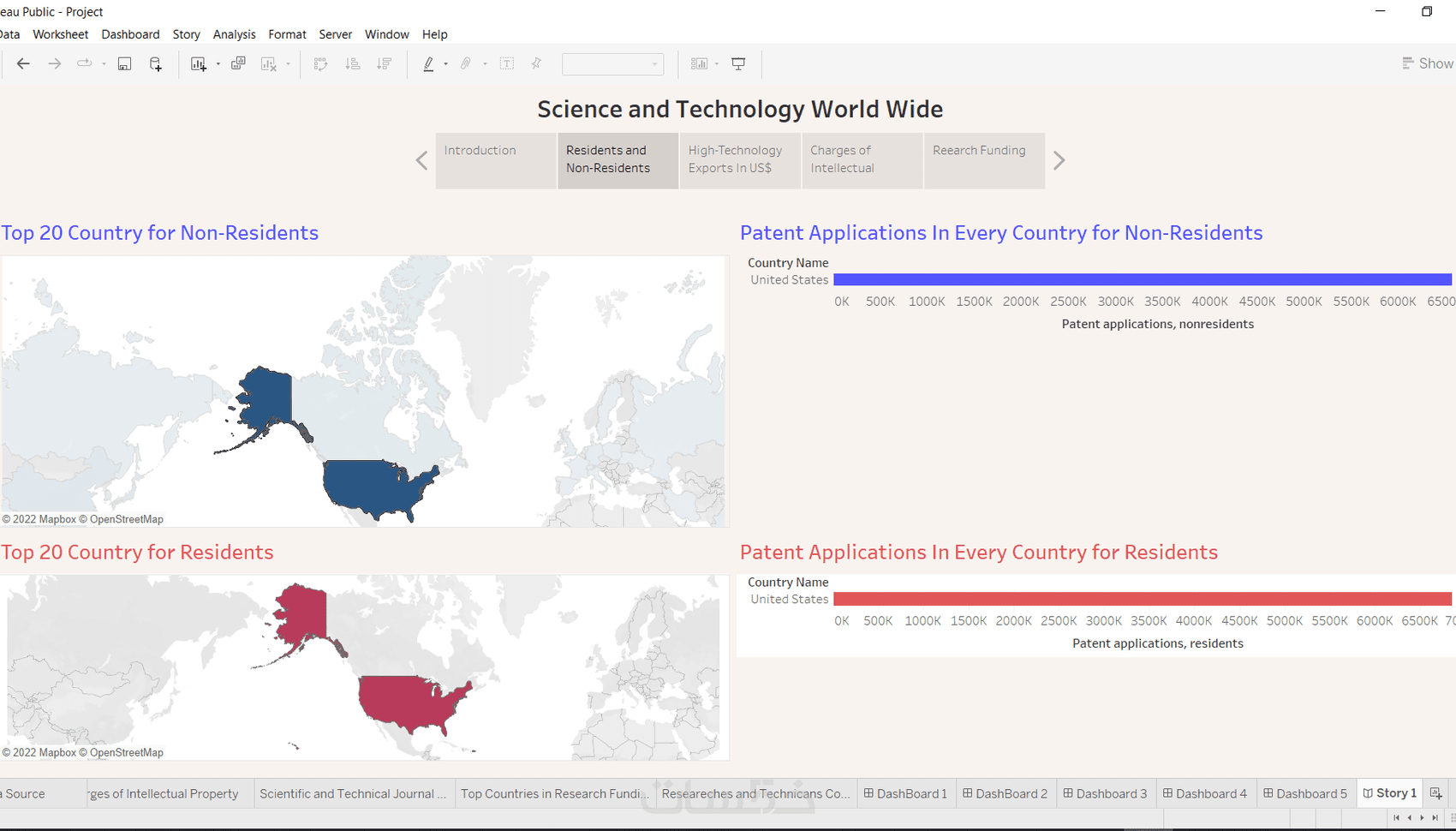Click the Swap Rows and Columns icon
1456x831 pixels.
[x=320, y=63]
